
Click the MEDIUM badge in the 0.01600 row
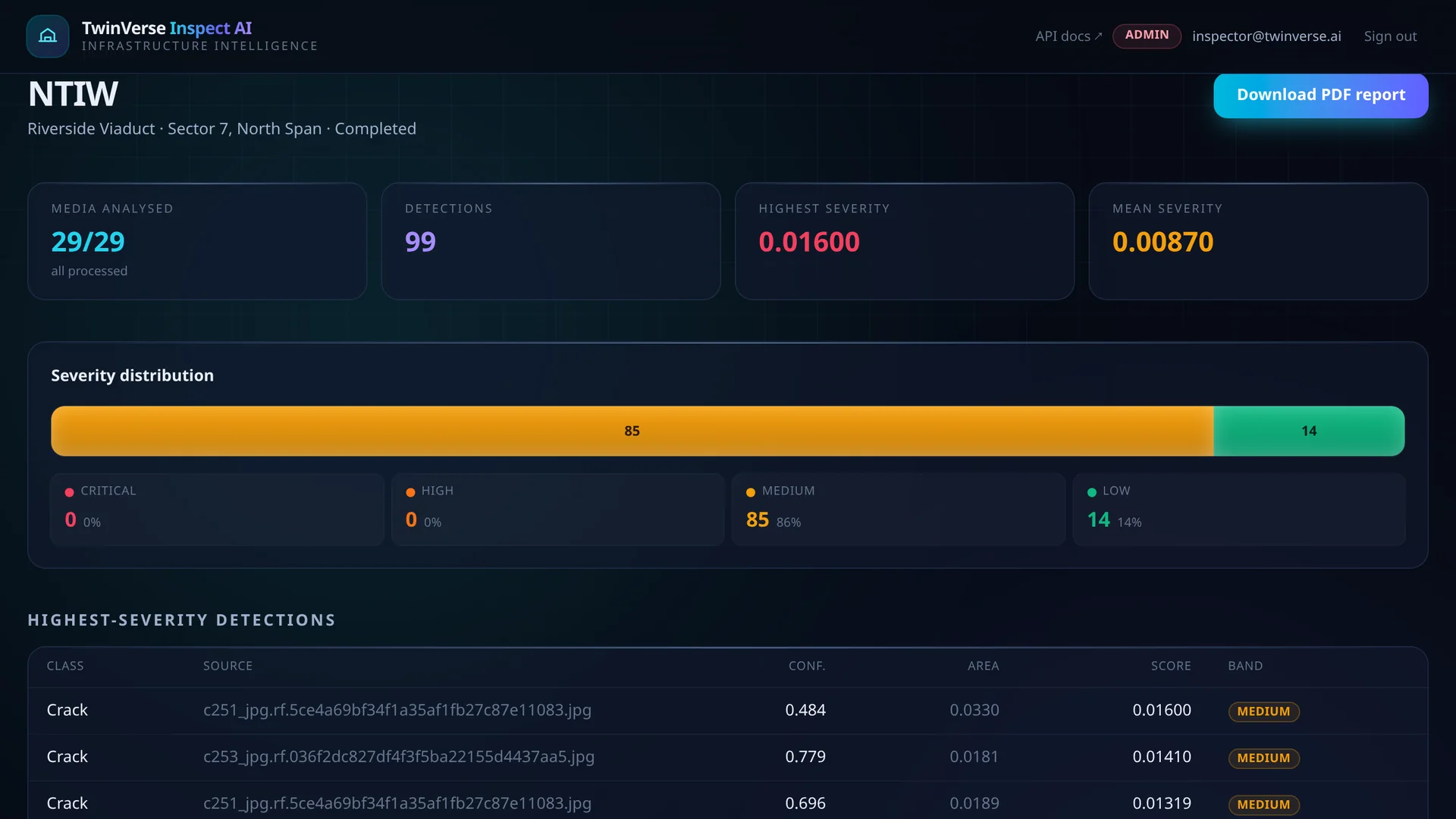(1263, 711)
